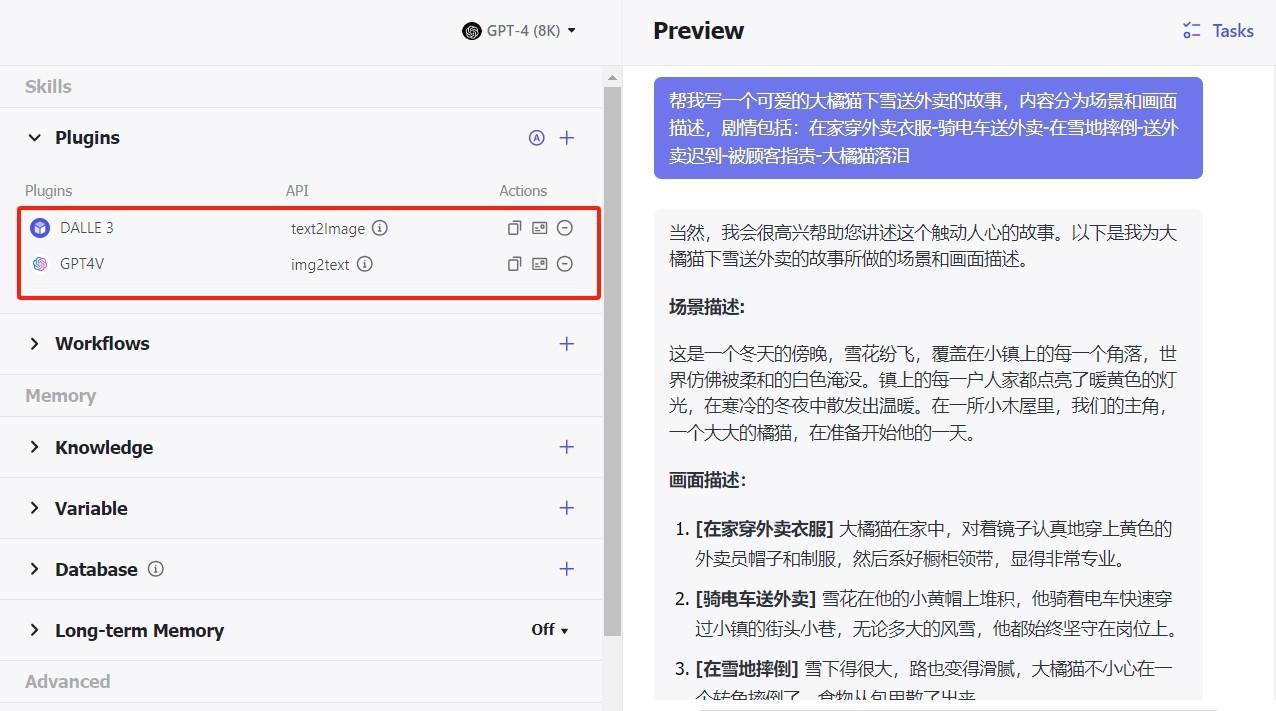Viewport: 1276px width, 711px height.
Task: Click the Long-term Memory title
Action: pyautogui.click(x=139, y=630)
